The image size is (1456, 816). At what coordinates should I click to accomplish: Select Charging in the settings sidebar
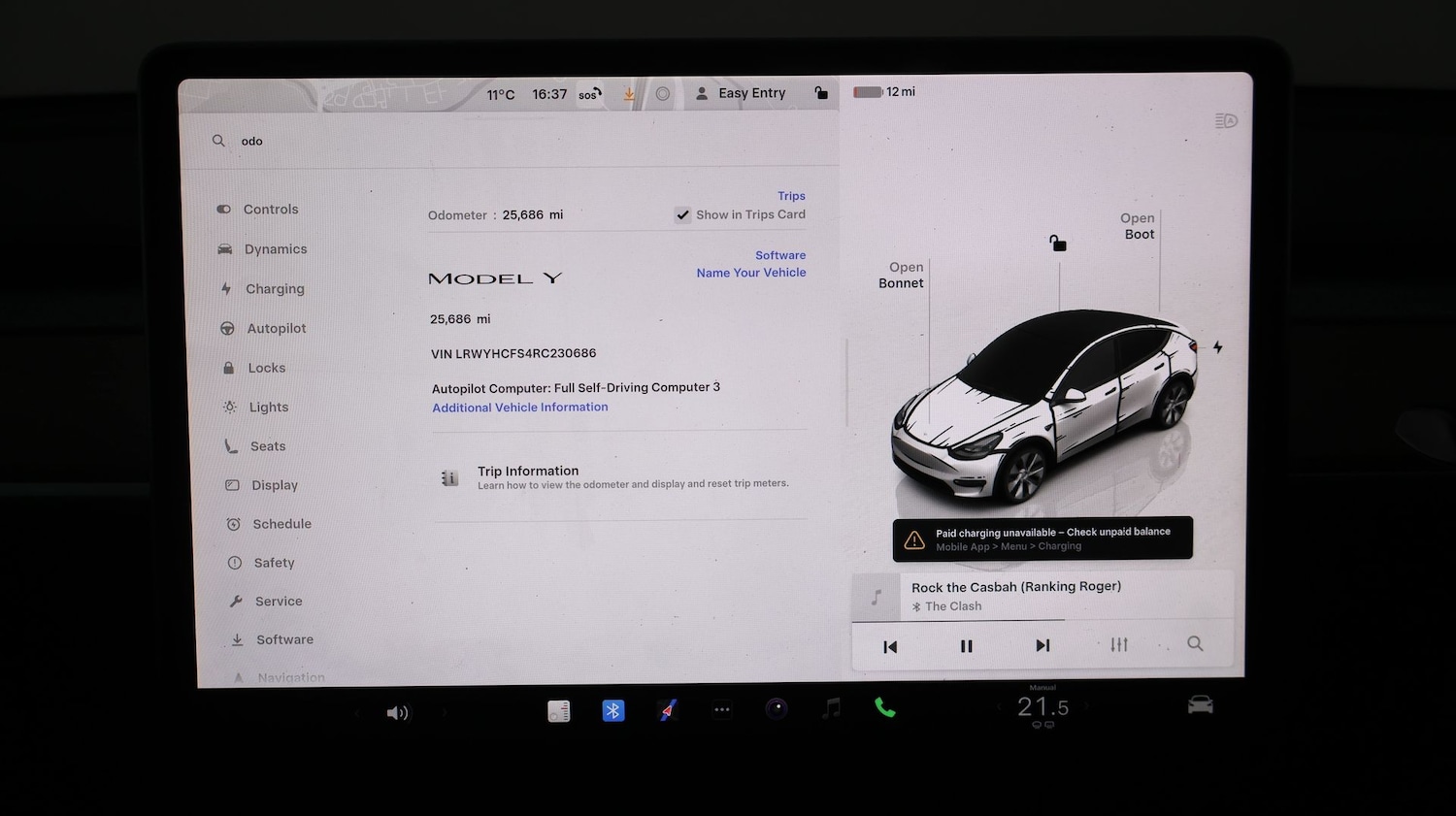[275, 288]
